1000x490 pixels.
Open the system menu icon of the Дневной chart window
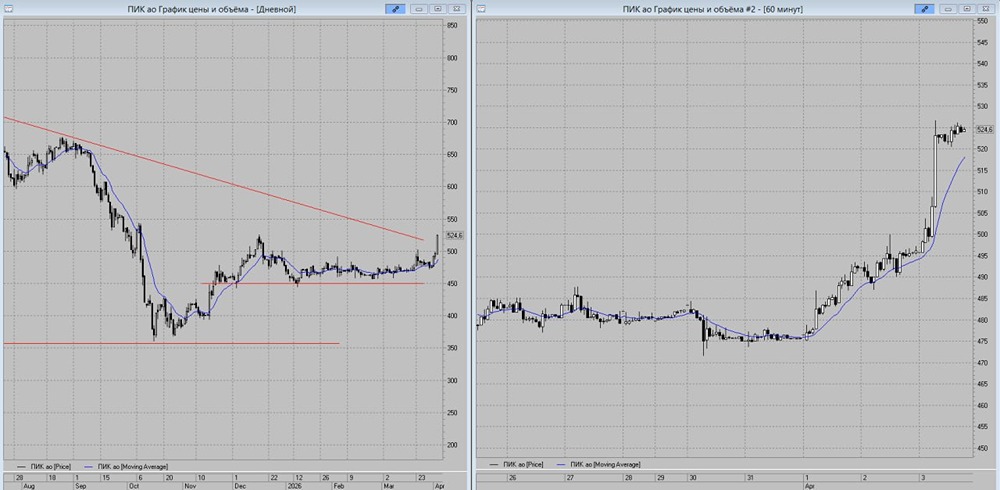click(x=8, y=9)
